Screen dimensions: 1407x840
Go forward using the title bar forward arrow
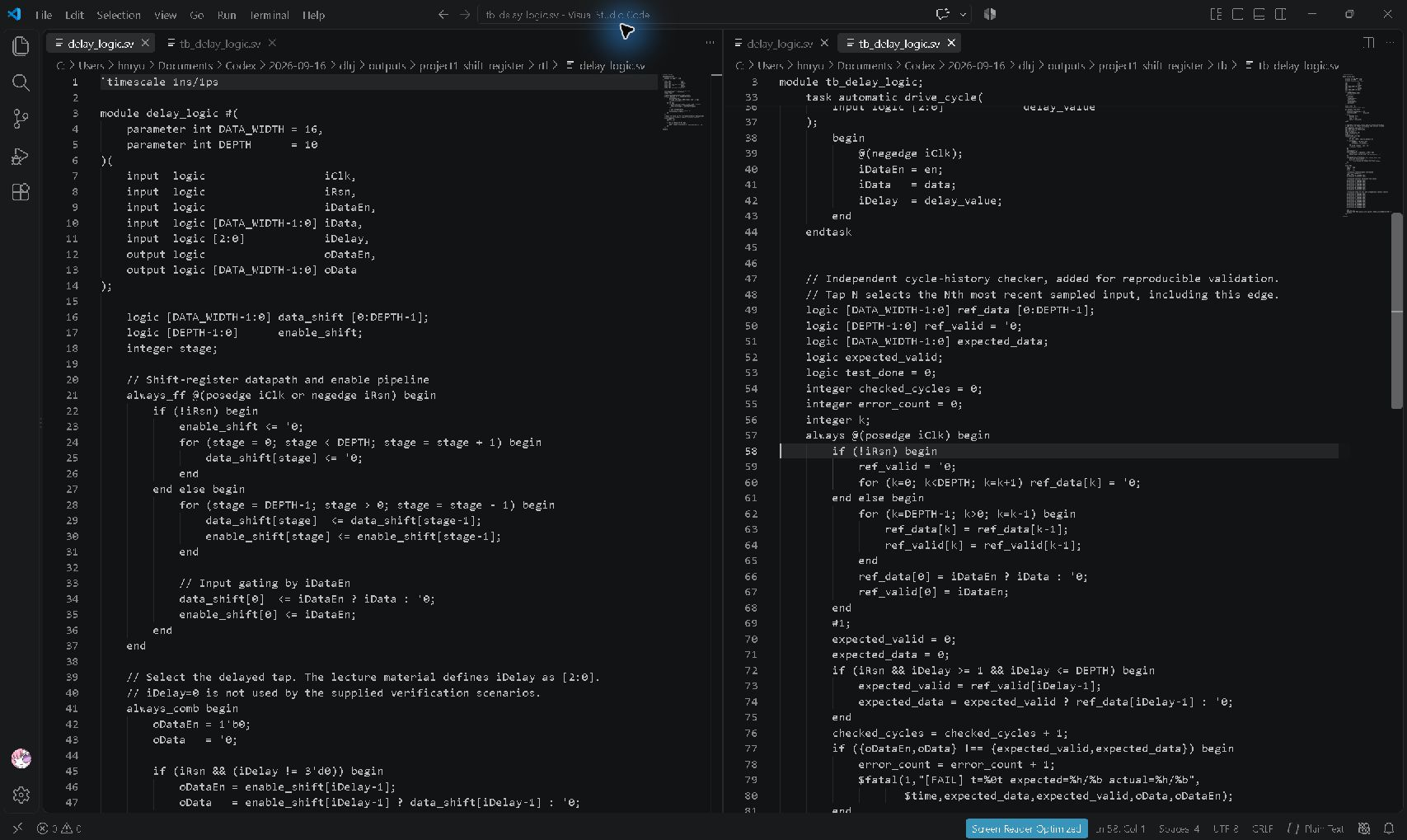(465, 14)
